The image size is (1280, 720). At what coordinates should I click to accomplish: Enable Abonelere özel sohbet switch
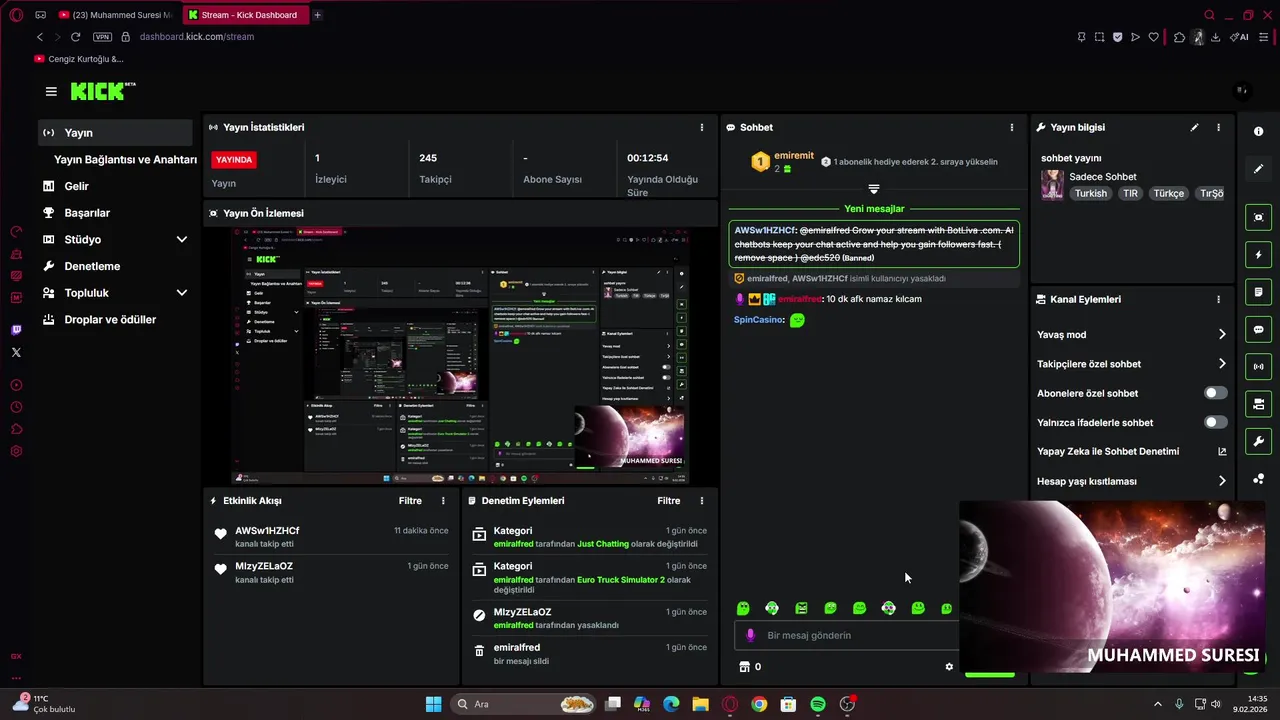tap(1215, 393)
